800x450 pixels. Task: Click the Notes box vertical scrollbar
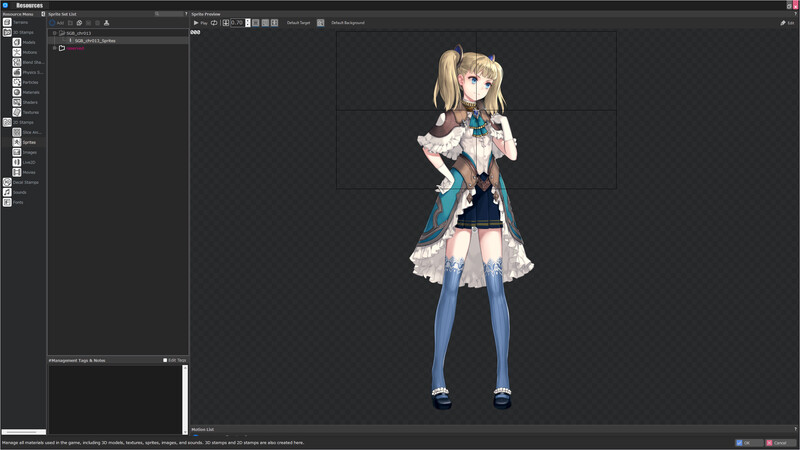click(x=185, y=400)
